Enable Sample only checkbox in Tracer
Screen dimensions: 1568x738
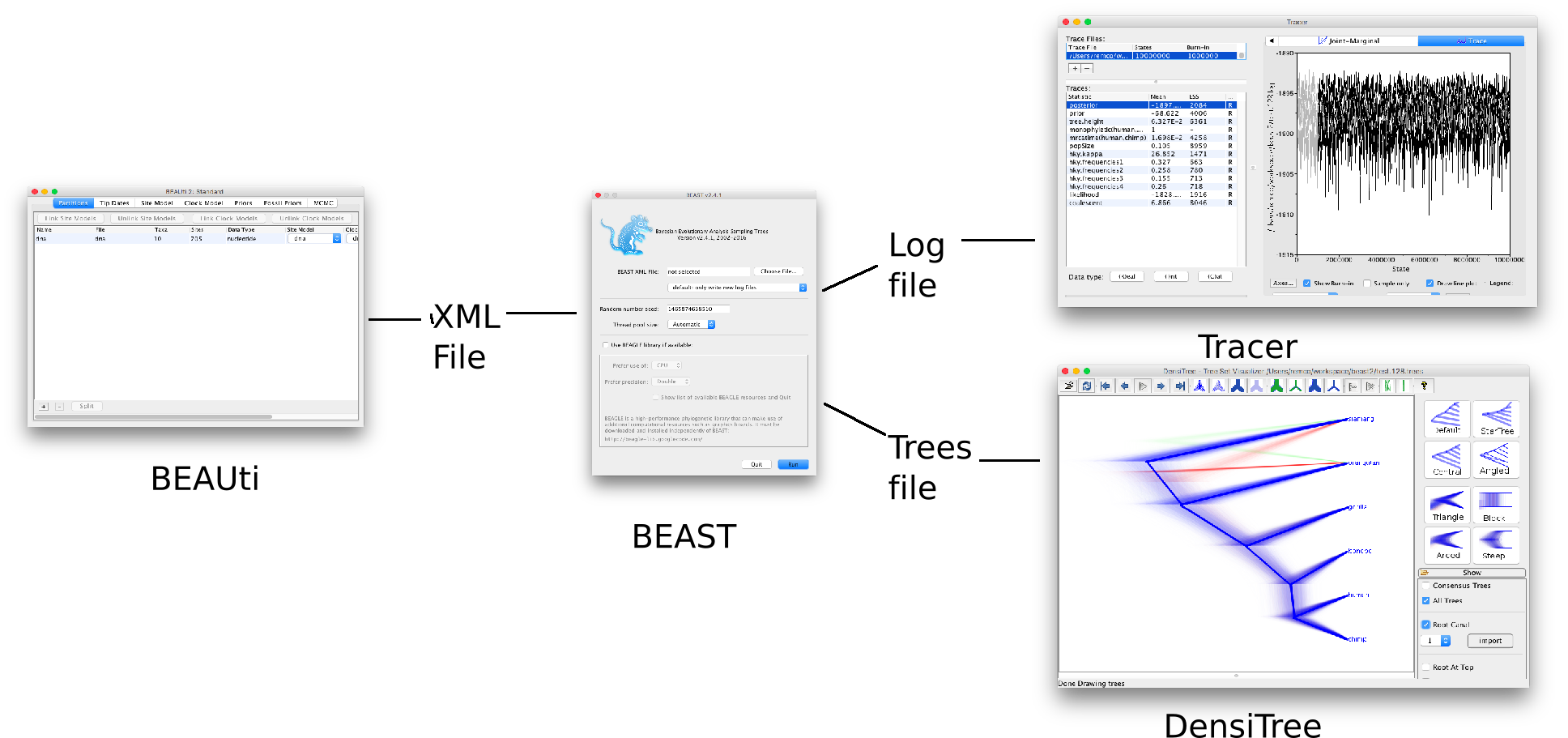click(1367, 284)
